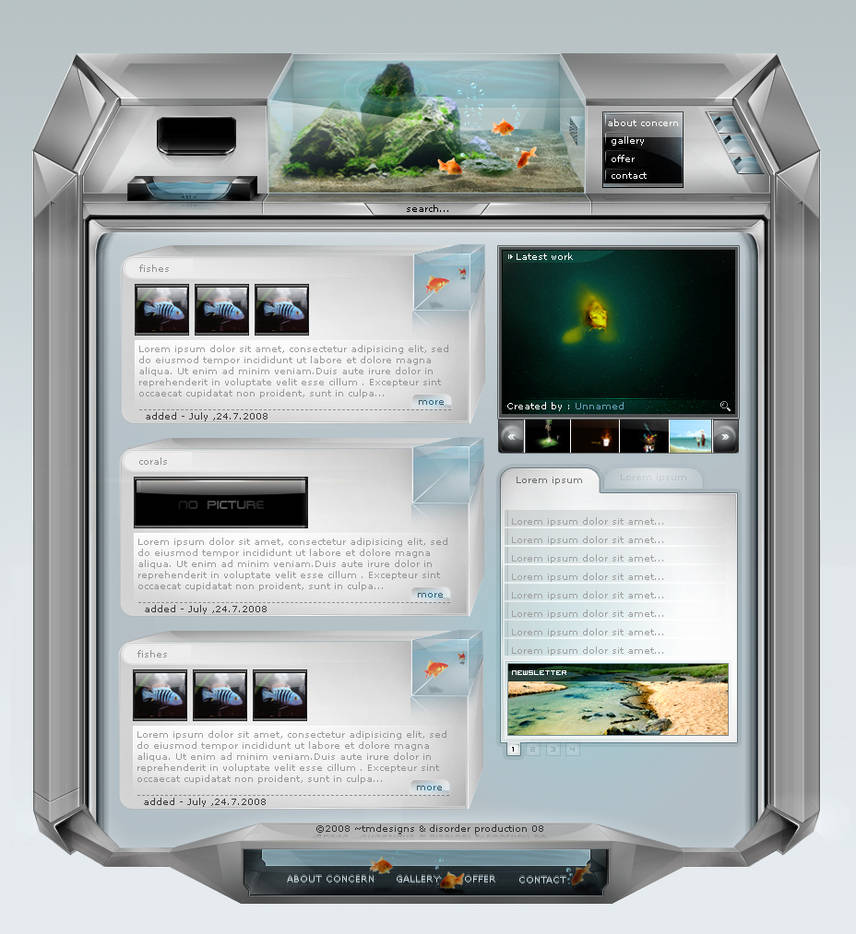Switch to the faded second 'Lorem ipsum' tab
The height and width of the screenshot is (934, 856).
point(652,478)
